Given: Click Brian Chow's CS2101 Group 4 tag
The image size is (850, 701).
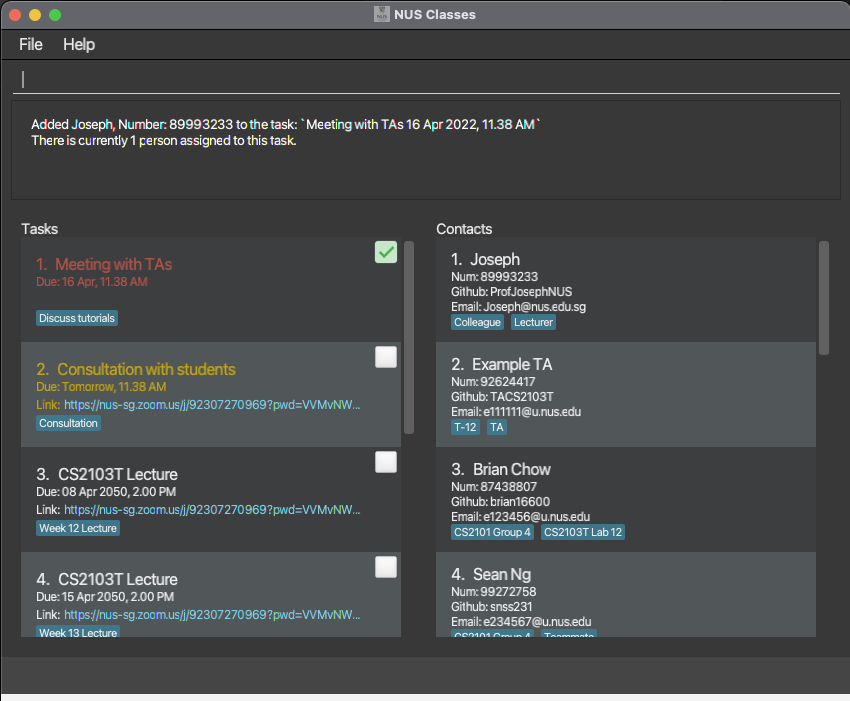Looking at the screenshot, I should pos(492,532).
